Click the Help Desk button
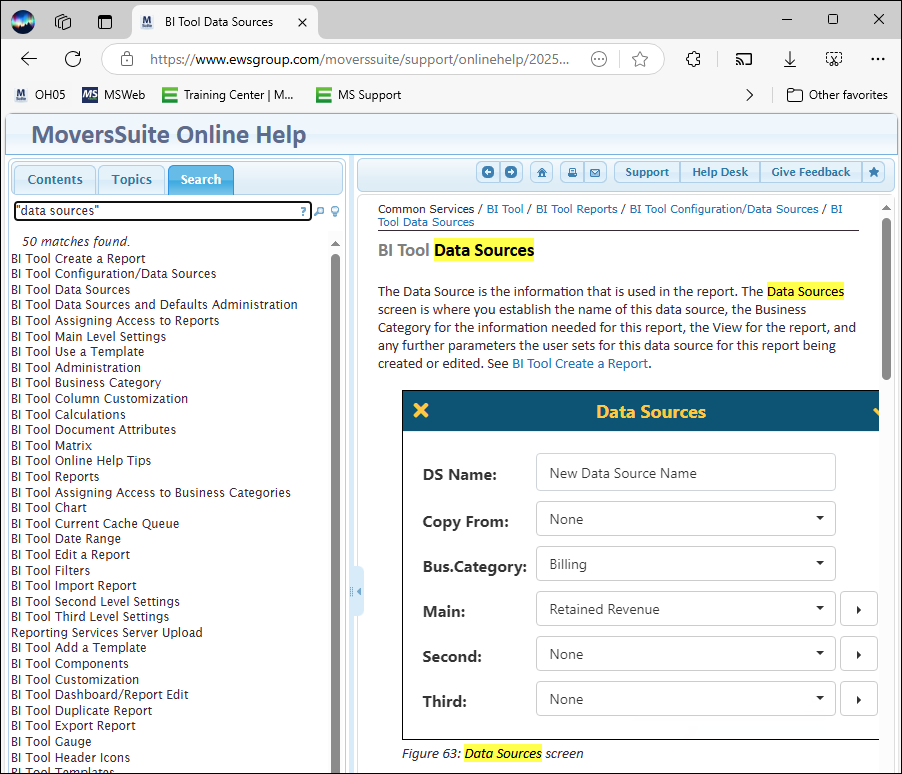902x774 pixels. [x=720, y=172]
